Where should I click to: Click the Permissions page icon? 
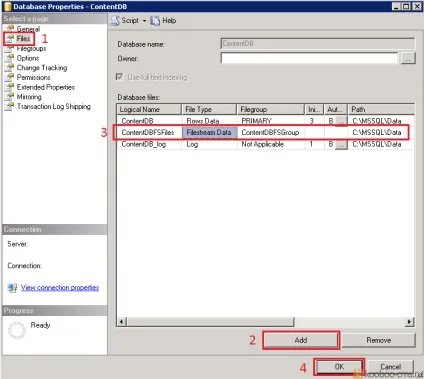pyautogui.click(x=10, y=77)
